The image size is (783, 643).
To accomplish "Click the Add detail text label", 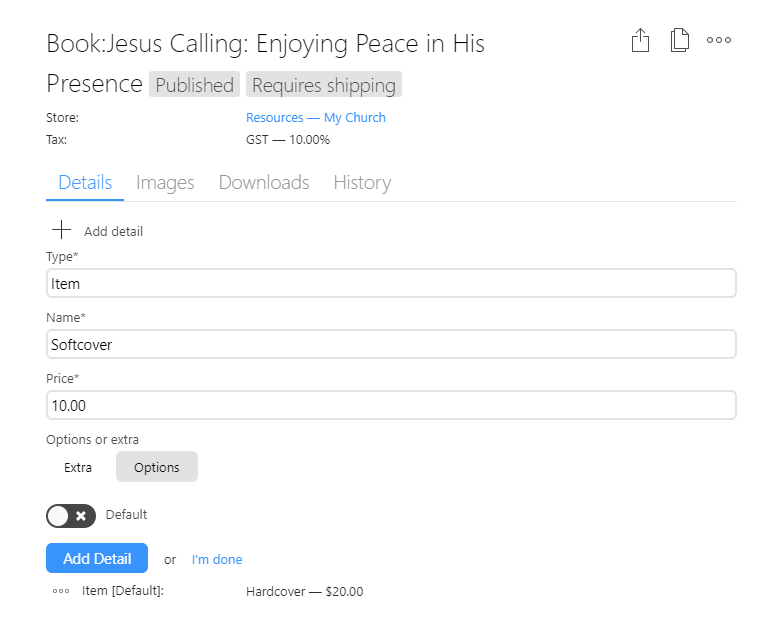I will [x=113, y=232].
